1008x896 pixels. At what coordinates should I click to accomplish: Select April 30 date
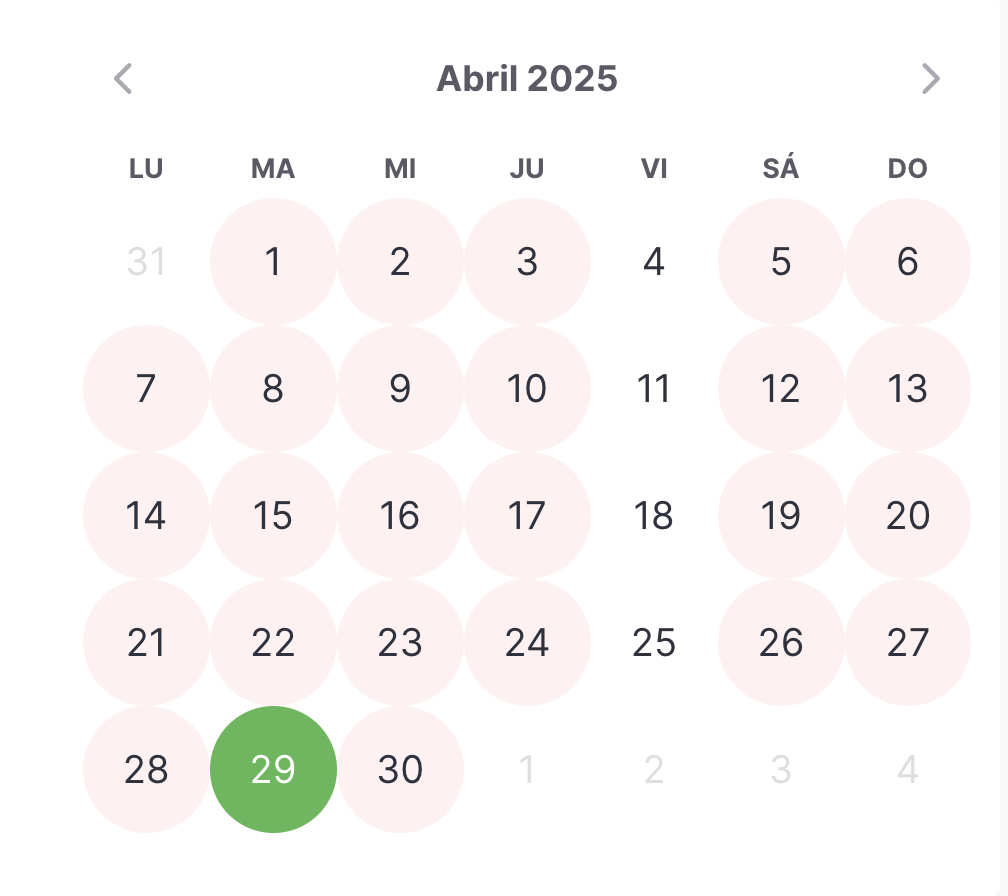pos(400,769)
